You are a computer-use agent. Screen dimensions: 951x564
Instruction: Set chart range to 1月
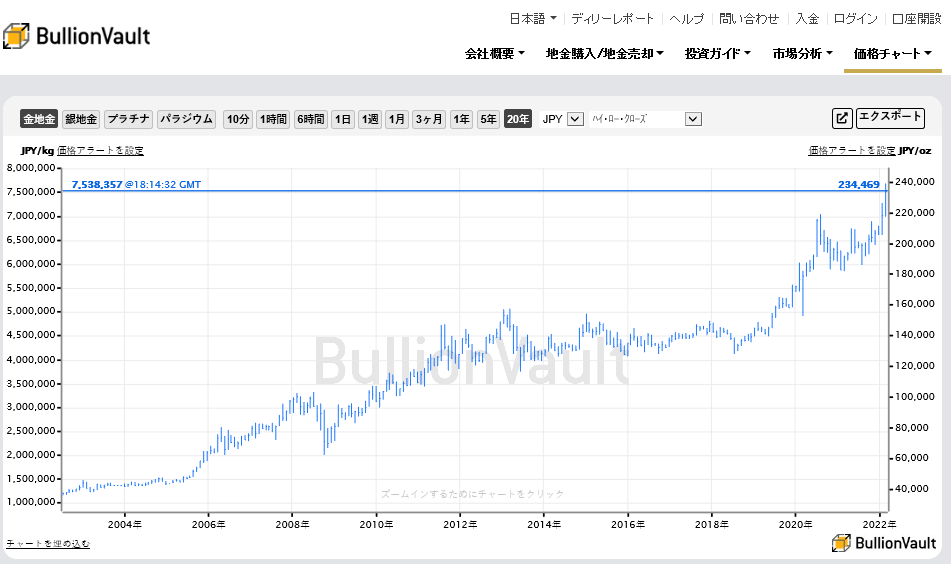pyautogui.click(x=397, y=119)
